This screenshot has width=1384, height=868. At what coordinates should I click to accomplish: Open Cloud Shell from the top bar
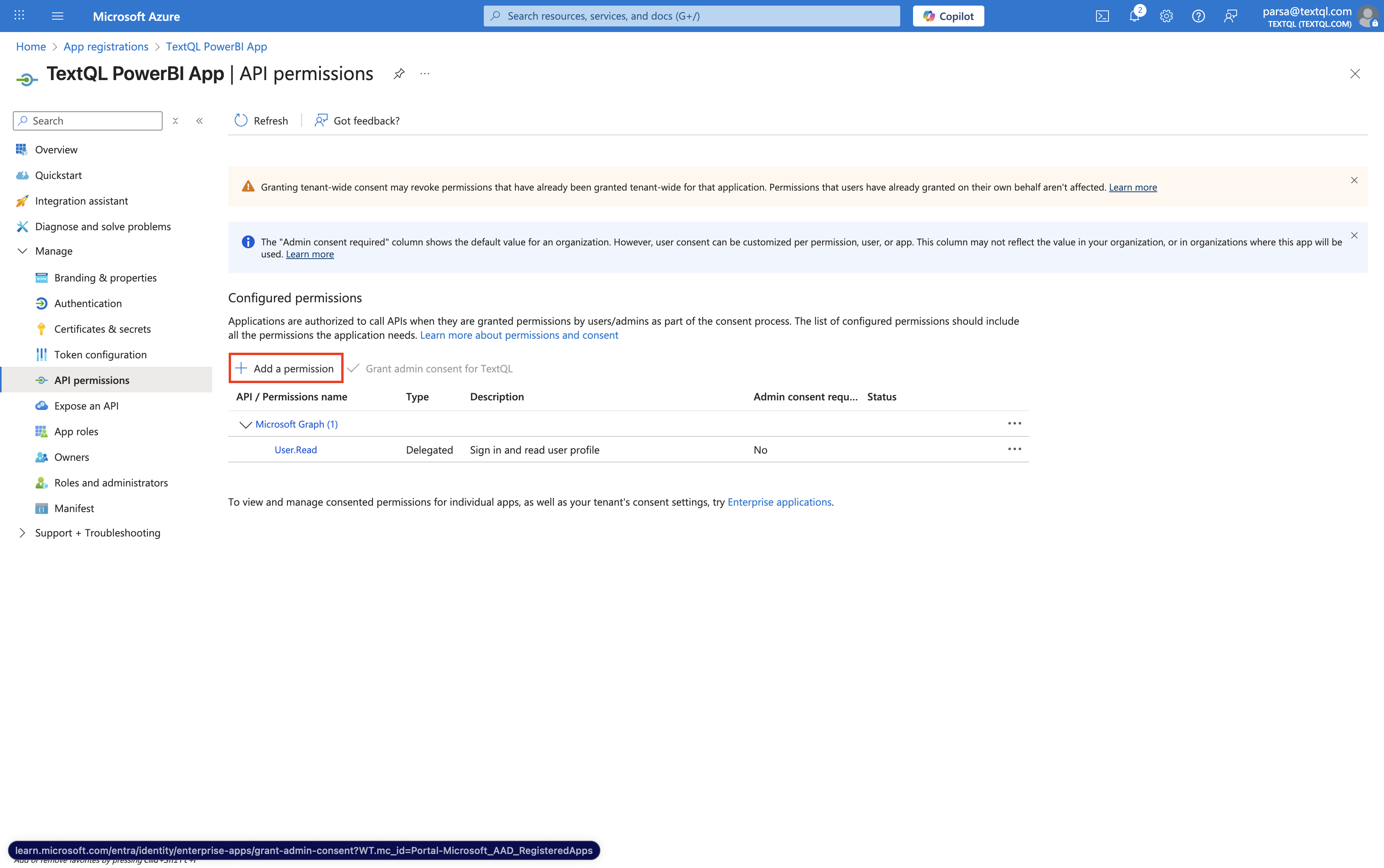click(1102, 16)
